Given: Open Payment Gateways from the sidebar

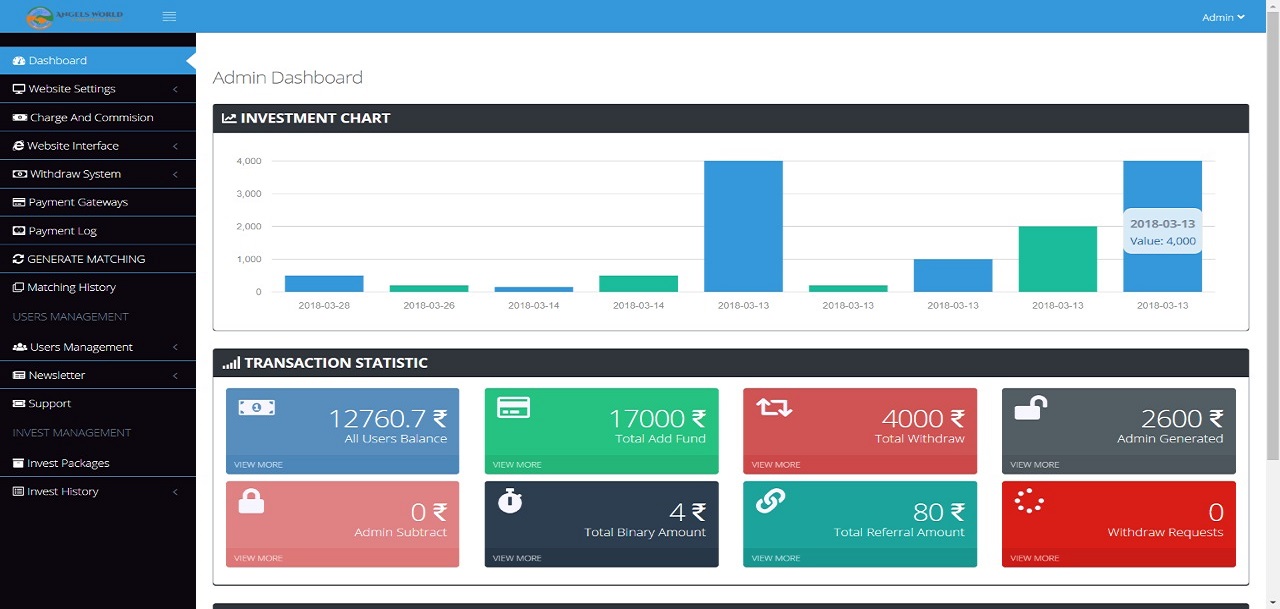Looking at the screenshot, I should click(78, 202).
